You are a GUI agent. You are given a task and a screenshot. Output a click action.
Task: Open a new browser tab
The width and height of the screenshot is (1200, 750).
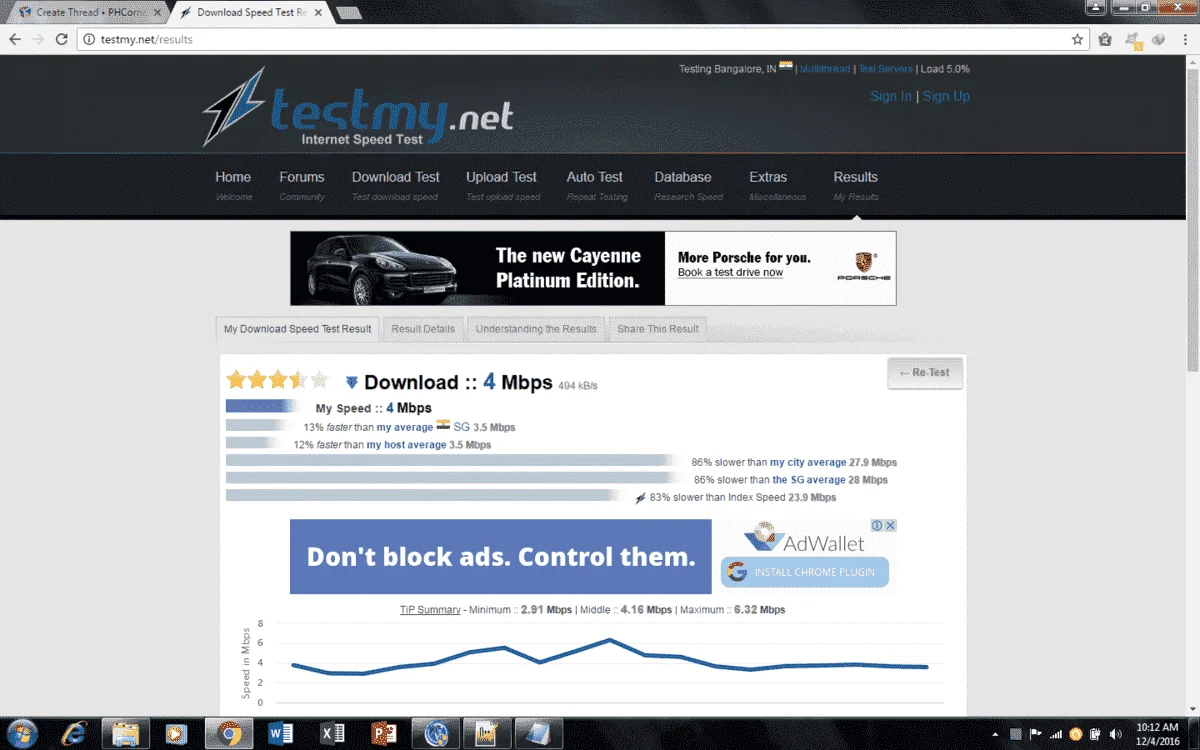click(349, 13)
